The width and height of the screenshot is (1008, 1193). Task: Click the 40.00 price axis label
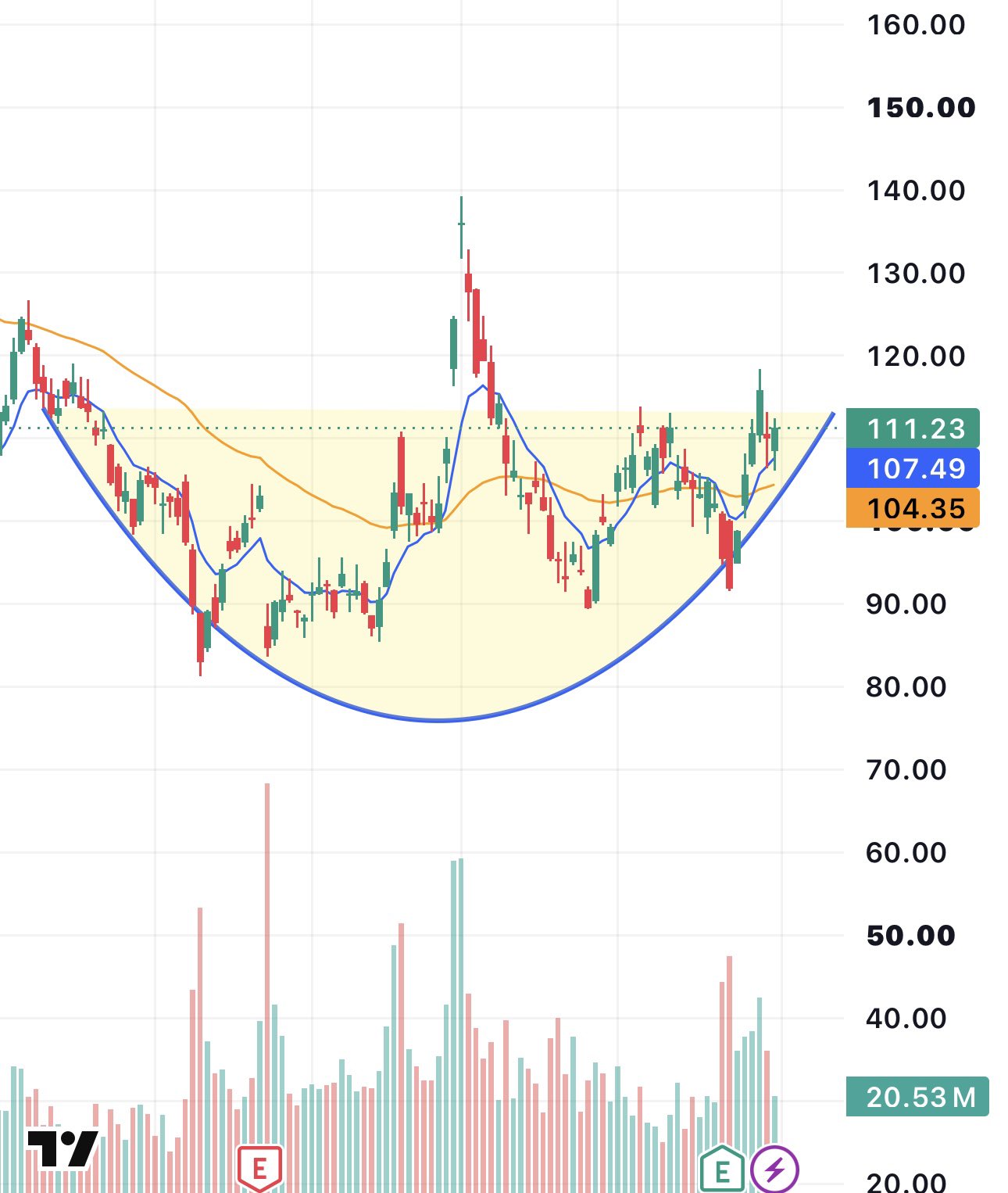pyautogui.click(x=906, y=1018)
